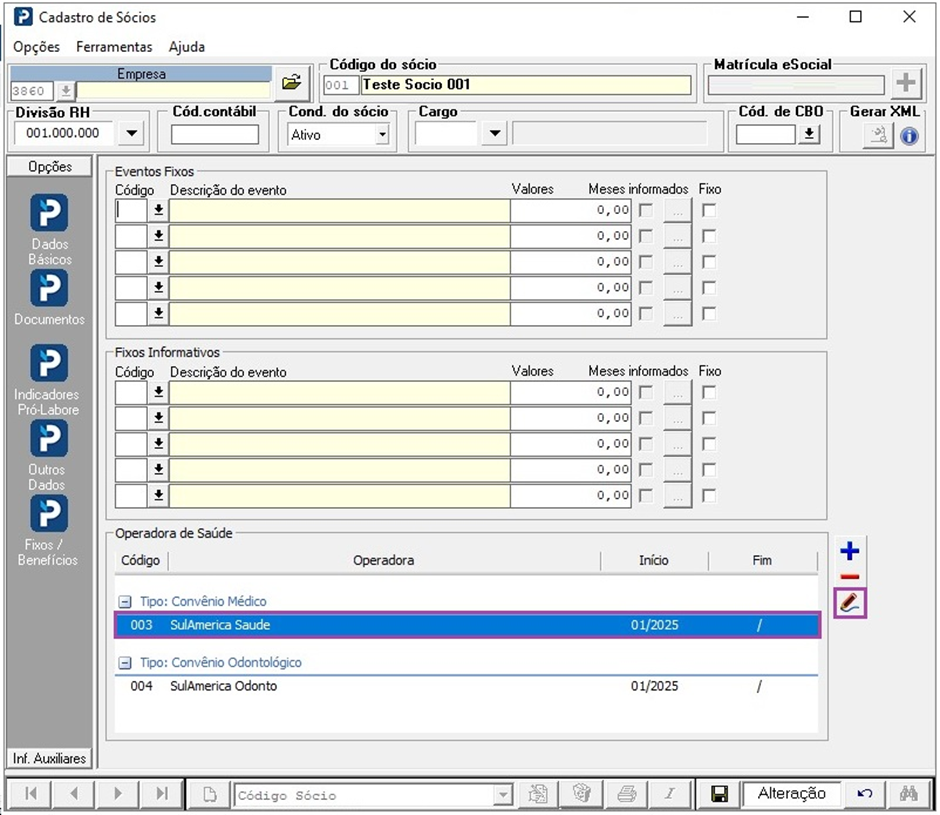Click the Cód.contábil input field
Viewport: 940px width, 815px height.
click(x=215, y=134)
